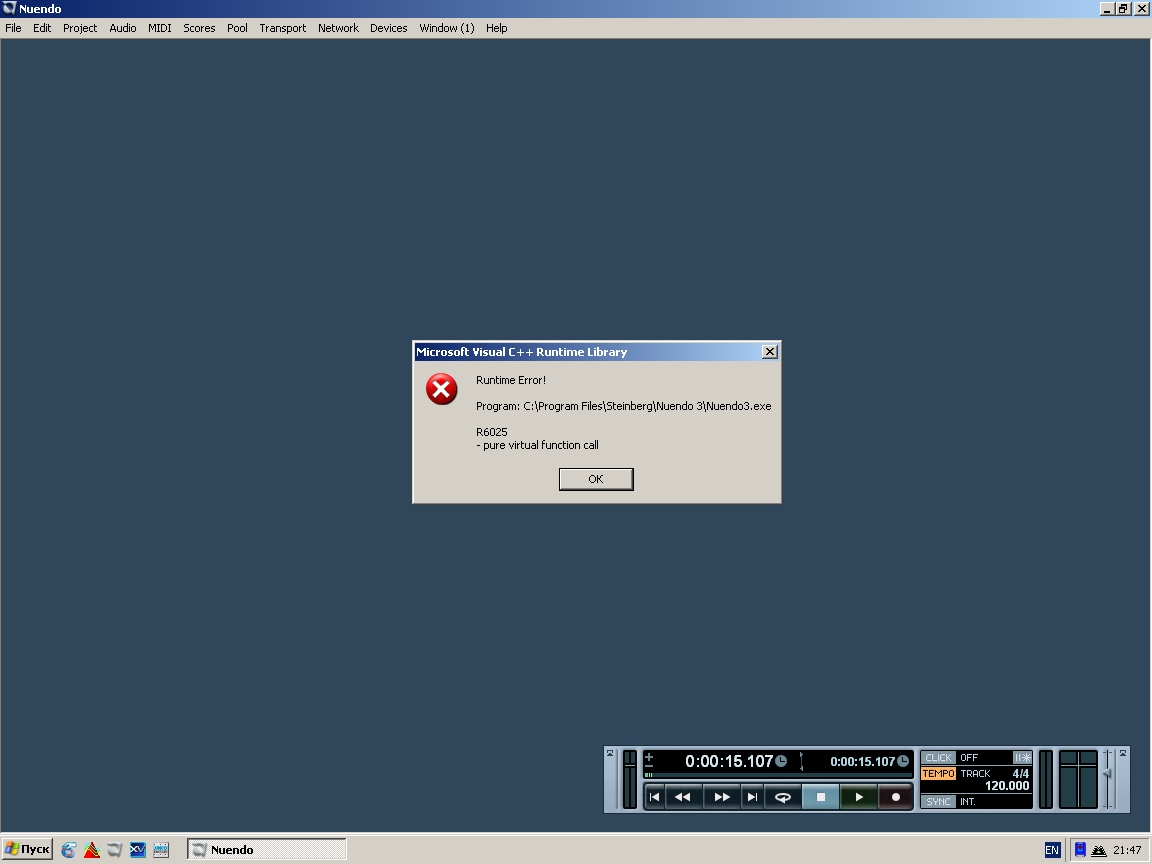This screenshot has width=1152, height=864.
Task: Click the right collapse arrow of transport panel
Action: coord(1123,753)
